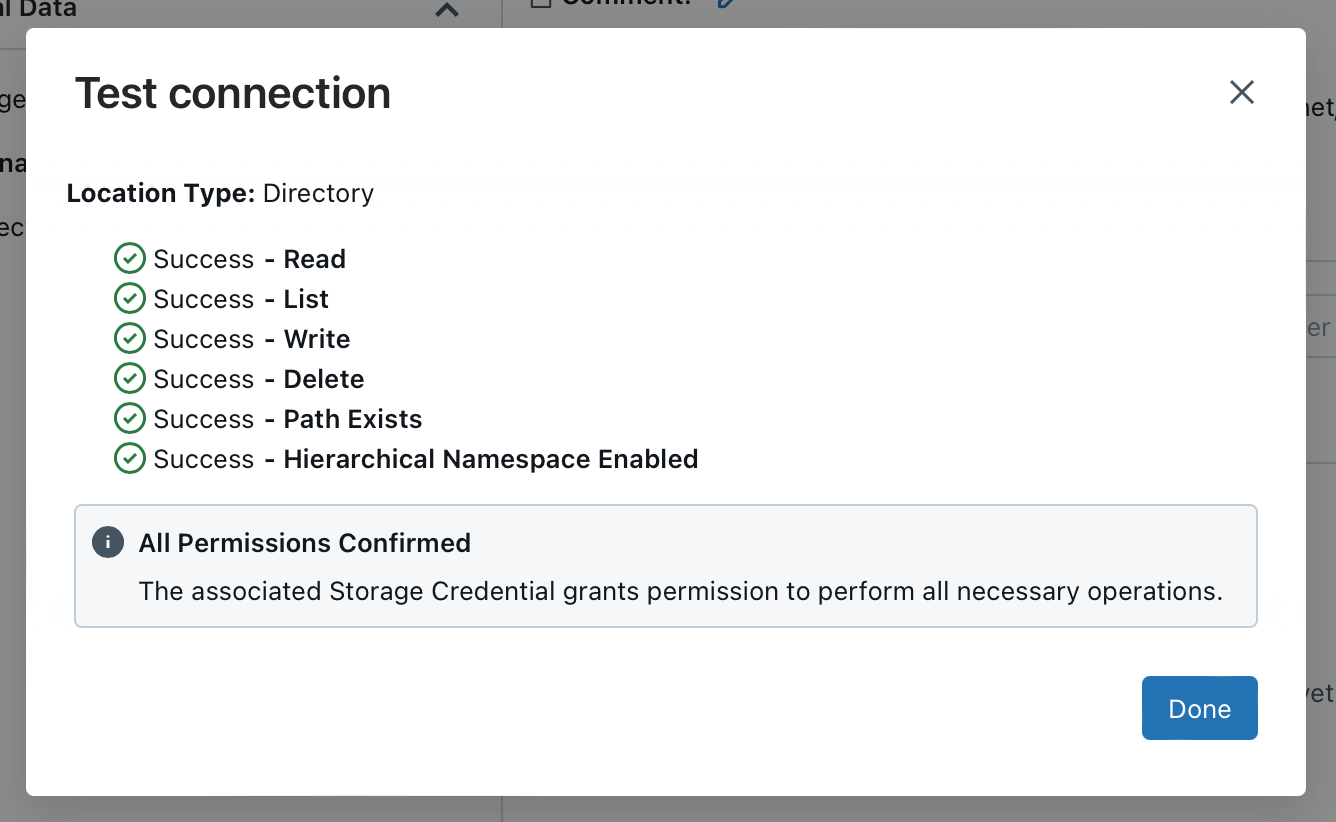Click the Read success checkmark icon

129,259
